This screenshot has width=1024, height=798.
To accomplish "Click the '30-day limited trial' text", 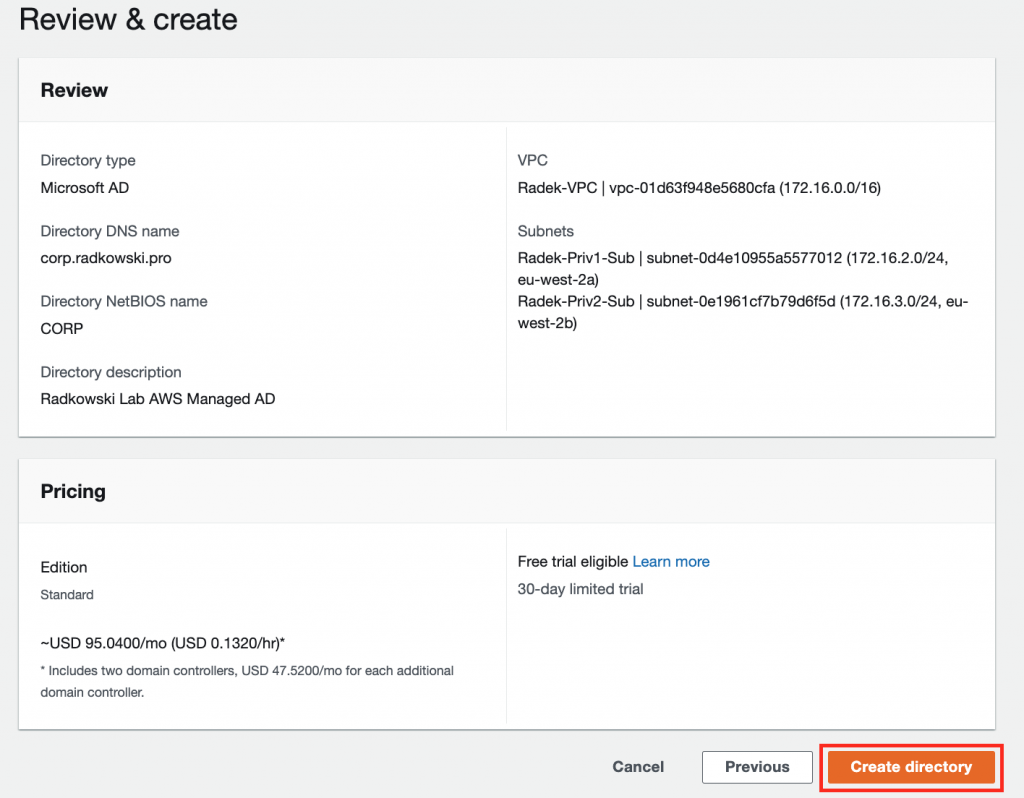I will click(580, 589).
